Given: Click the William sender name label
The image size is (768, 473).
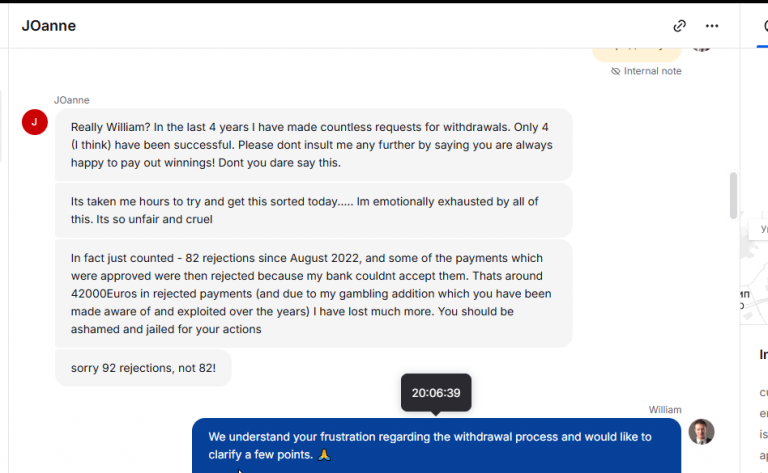Looking at the screenshot, I should (665, 410).
